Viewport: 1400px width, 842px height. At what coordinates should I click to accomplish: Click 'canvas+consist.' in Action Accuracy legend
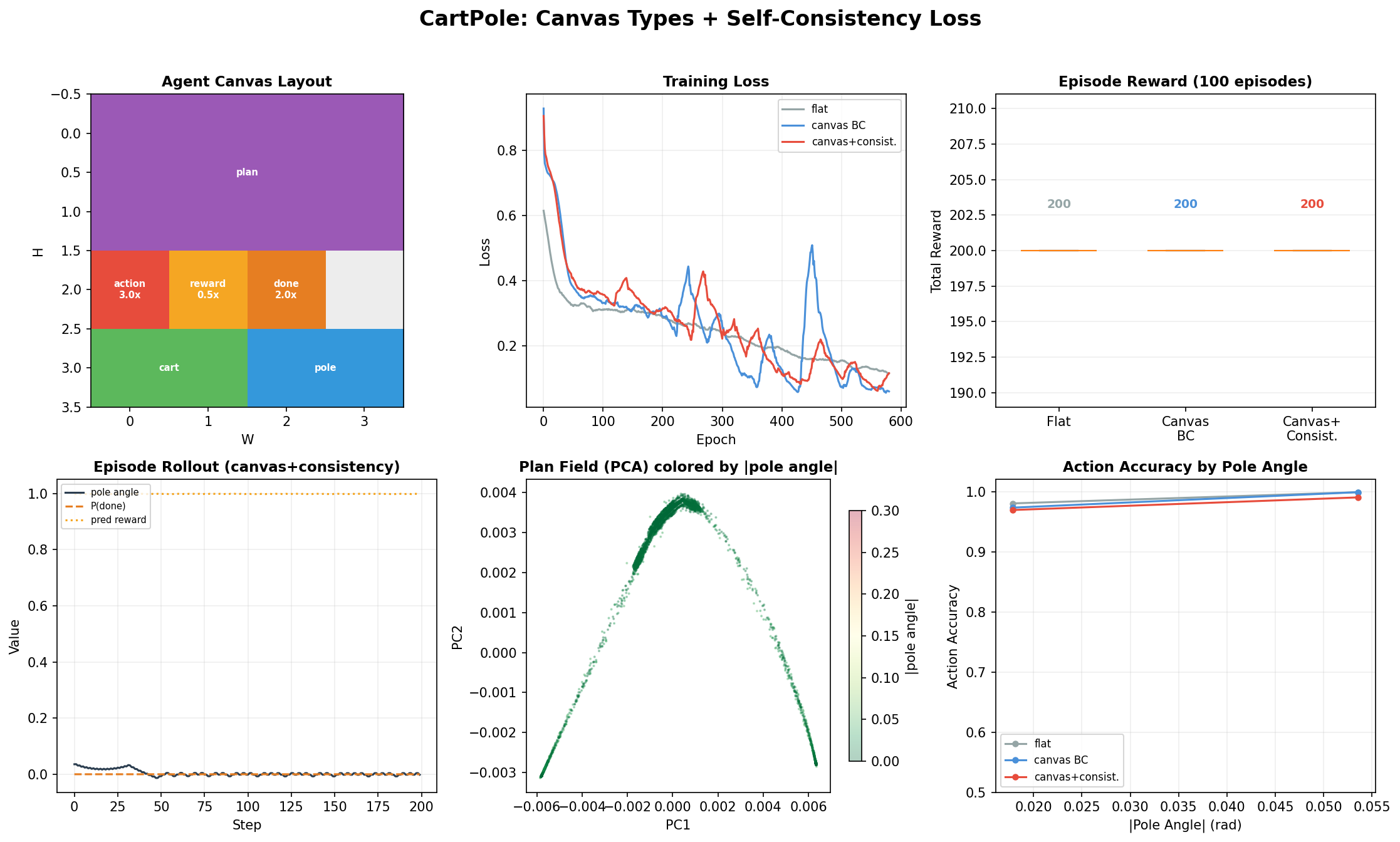click(1076, 777)
